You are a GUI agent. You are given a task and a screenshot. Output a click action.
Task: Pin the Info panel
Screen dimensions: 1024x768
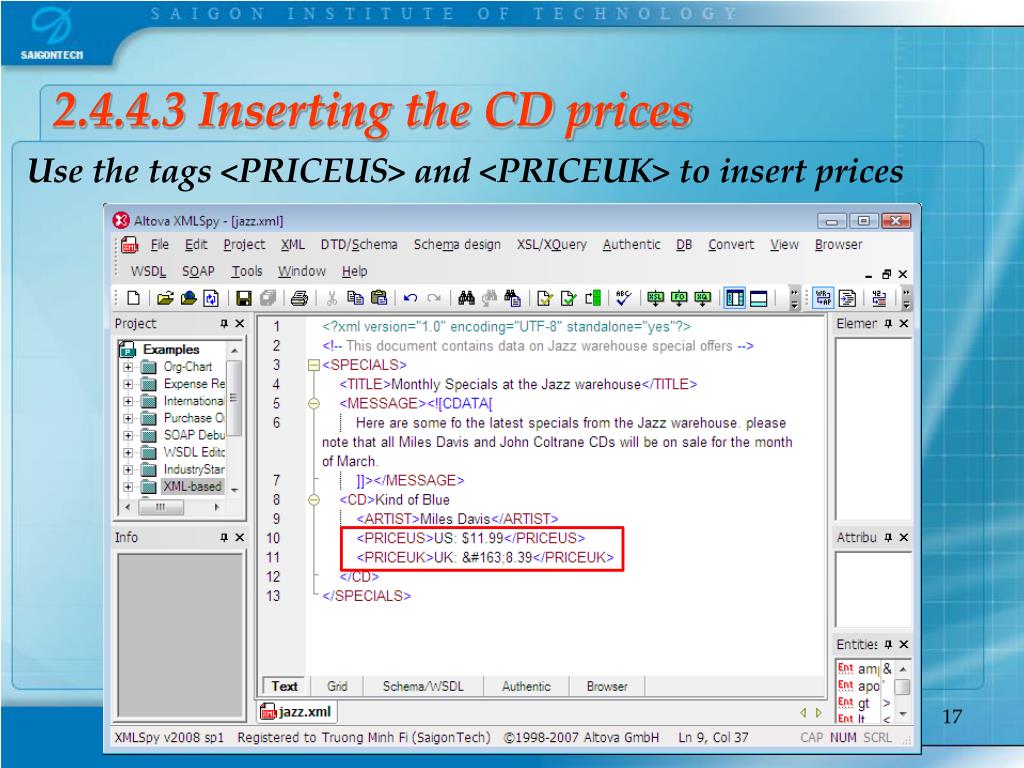point(224,537)
